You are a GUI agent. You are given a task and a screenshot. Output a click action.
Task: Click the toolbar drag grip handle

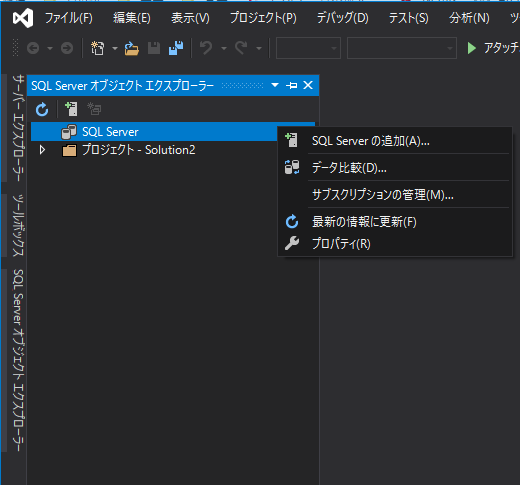click(15, 48)
